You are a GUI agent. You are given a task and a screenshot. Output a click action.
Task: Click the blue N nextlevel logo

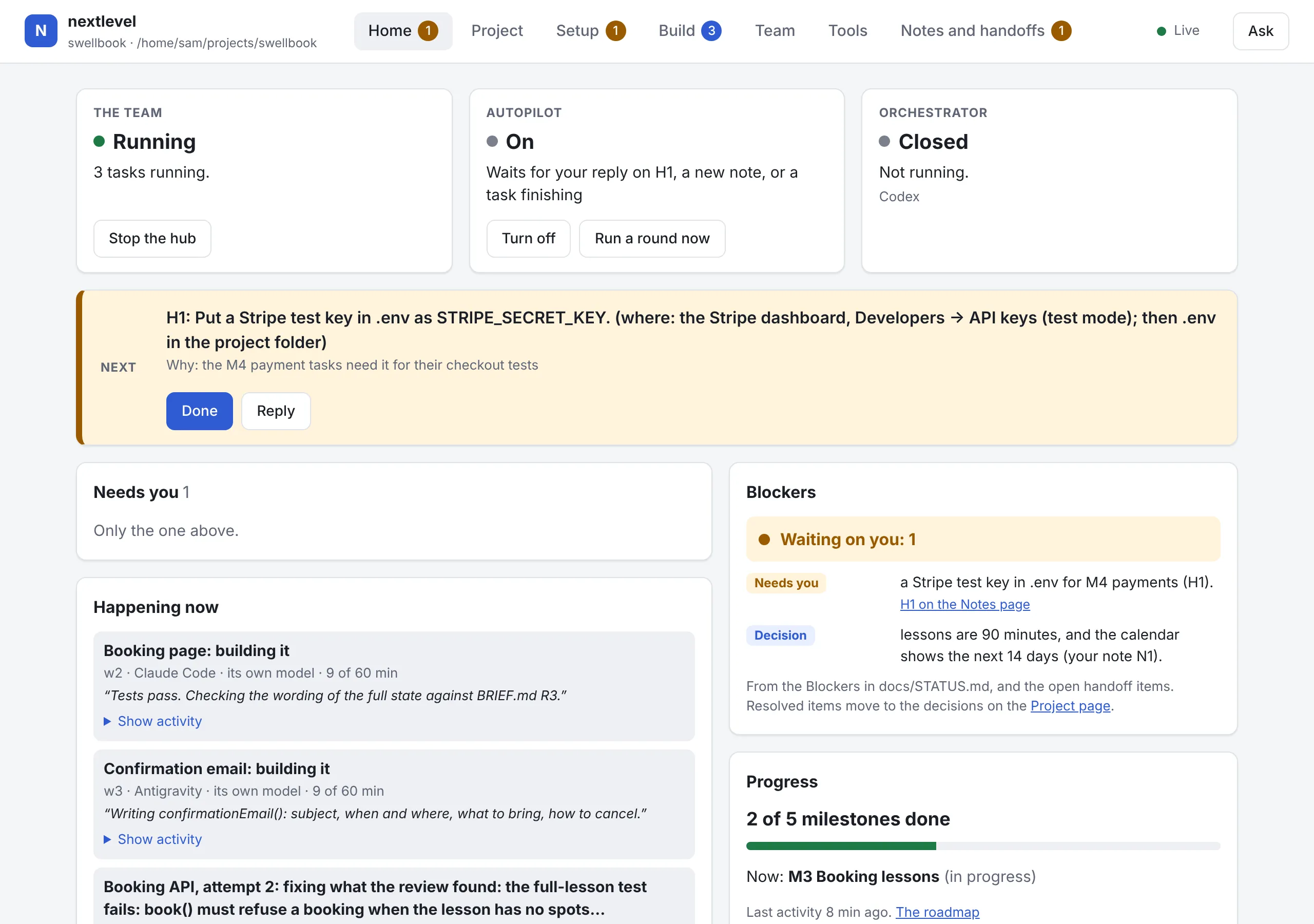coord(41,31)
